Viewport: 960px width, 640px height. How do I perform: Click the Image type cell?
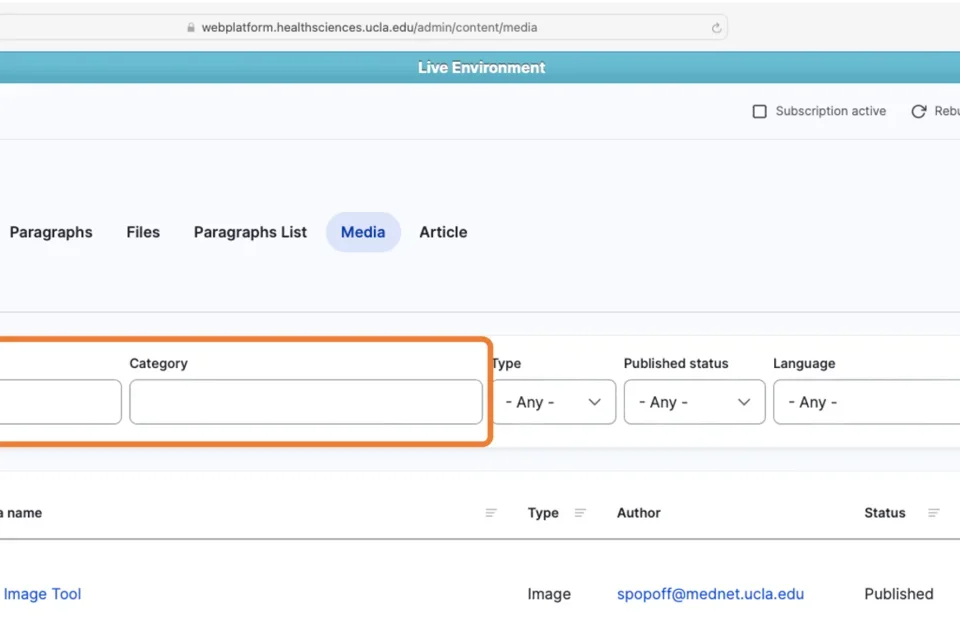549,594
